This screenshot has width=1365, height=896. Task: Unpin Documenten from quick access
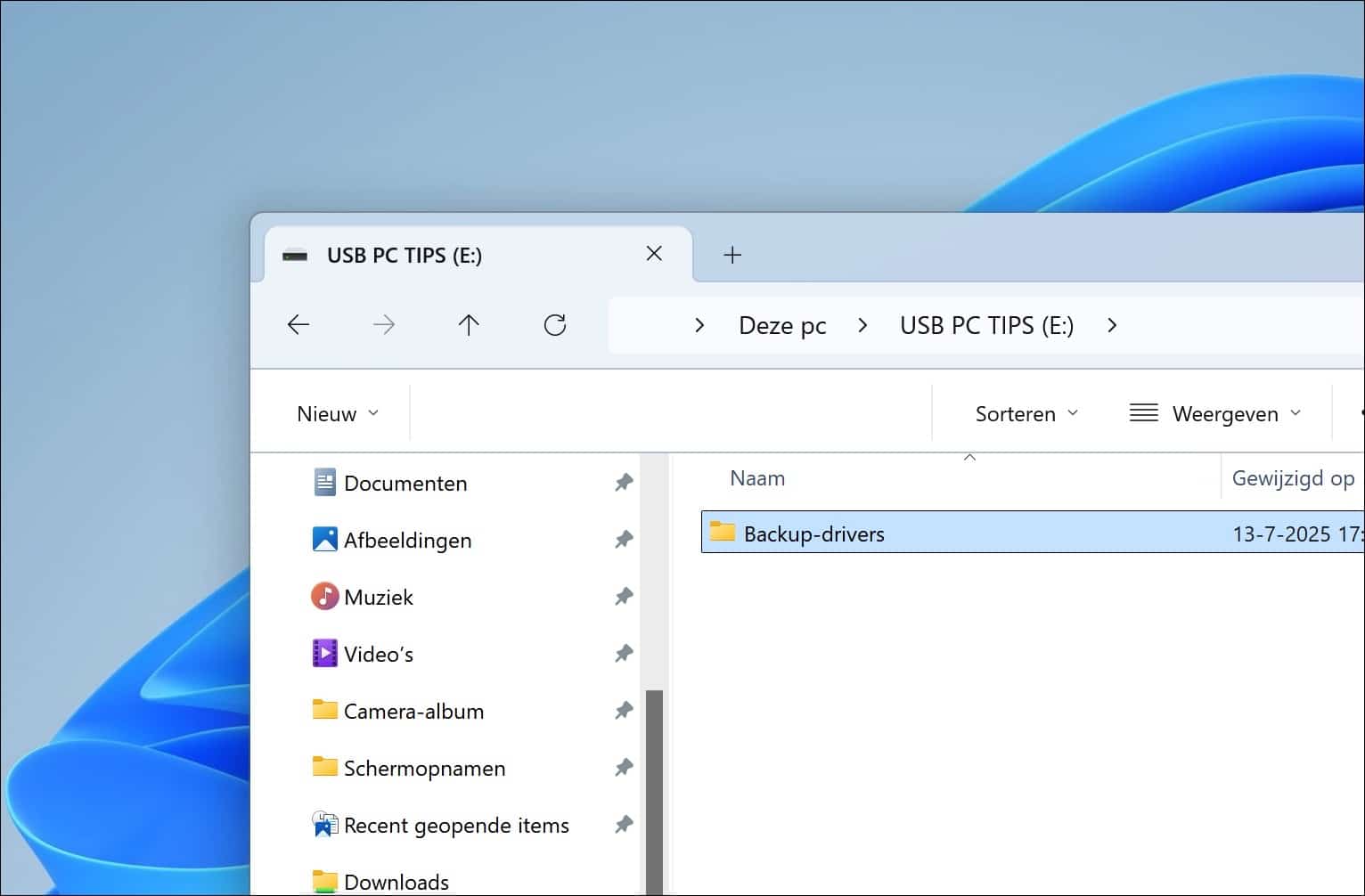click(x=623, y=483)
